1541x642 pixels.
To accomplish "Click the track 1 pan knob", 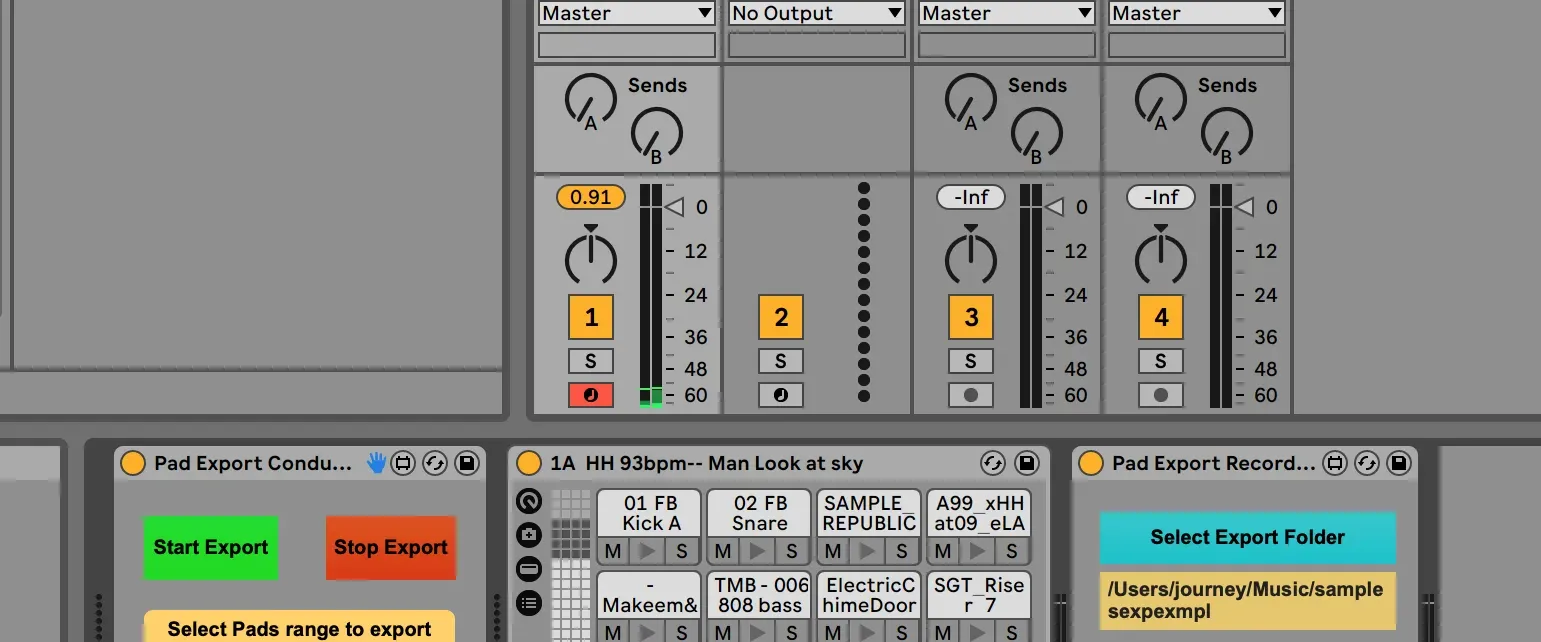I will (x=591, y=257).
